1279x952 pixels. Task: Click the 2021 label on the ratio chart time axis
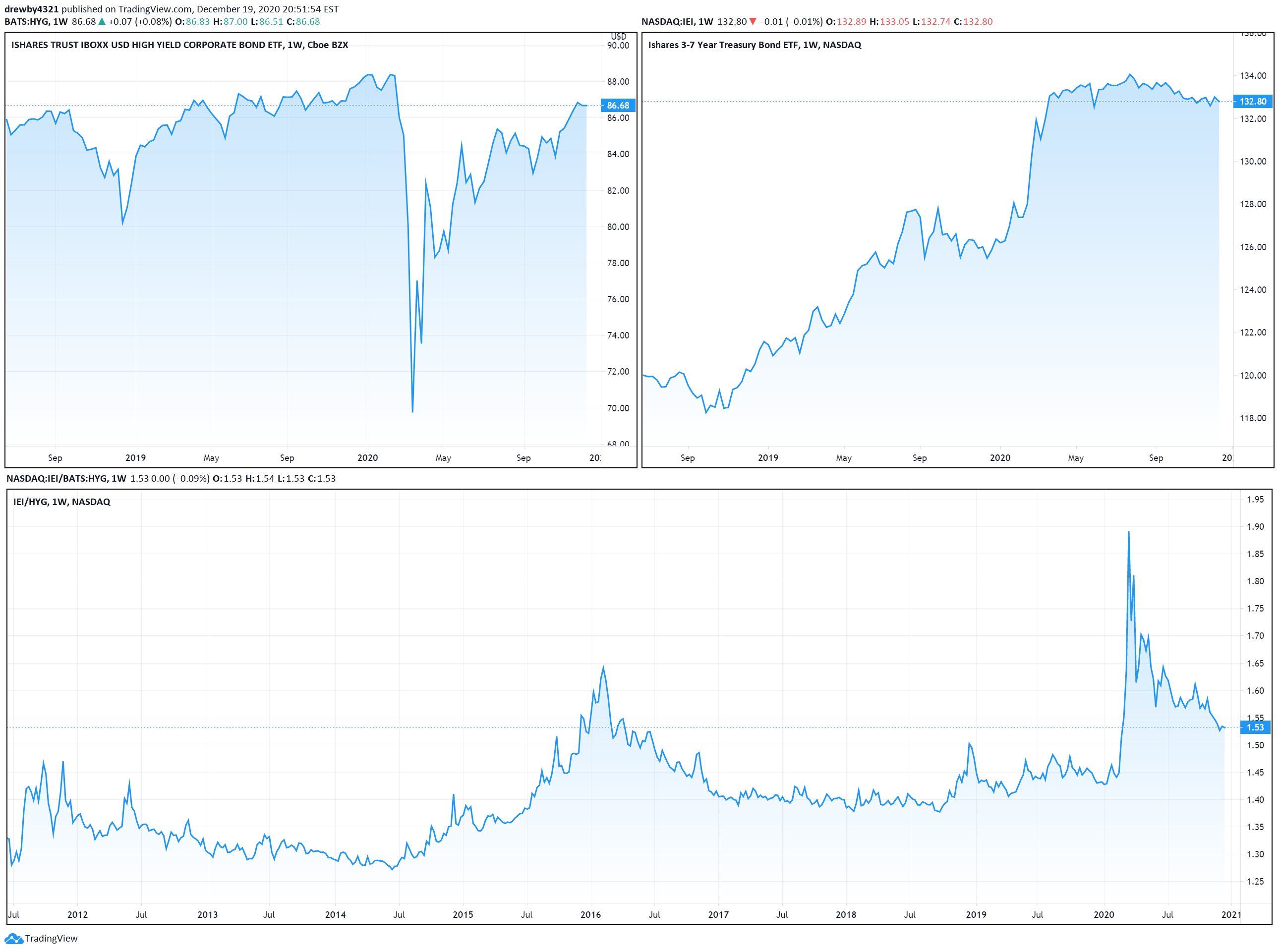pos(1231,915)
